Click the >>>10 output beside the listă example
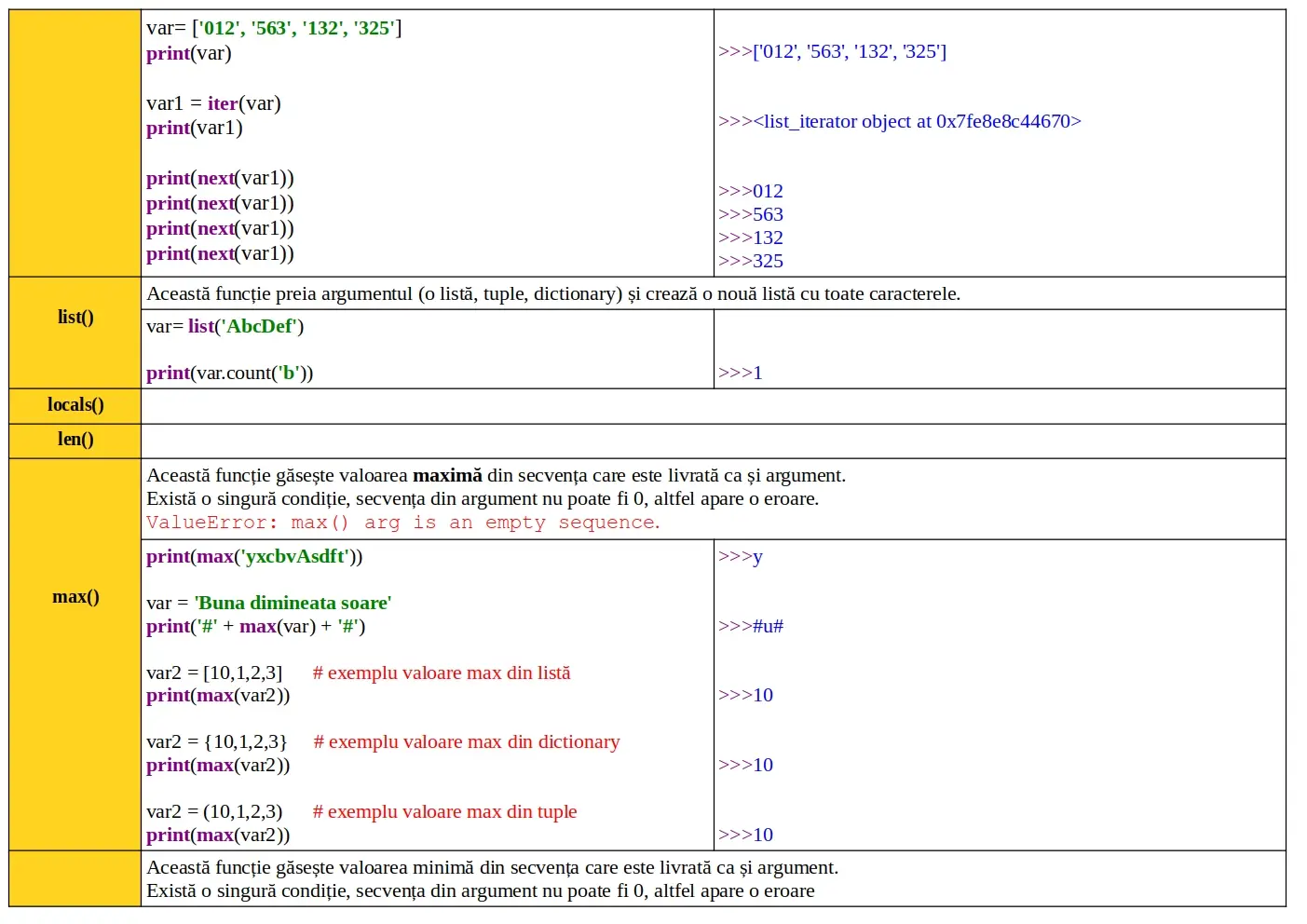The image size is (1307, 924). [745, 695]
